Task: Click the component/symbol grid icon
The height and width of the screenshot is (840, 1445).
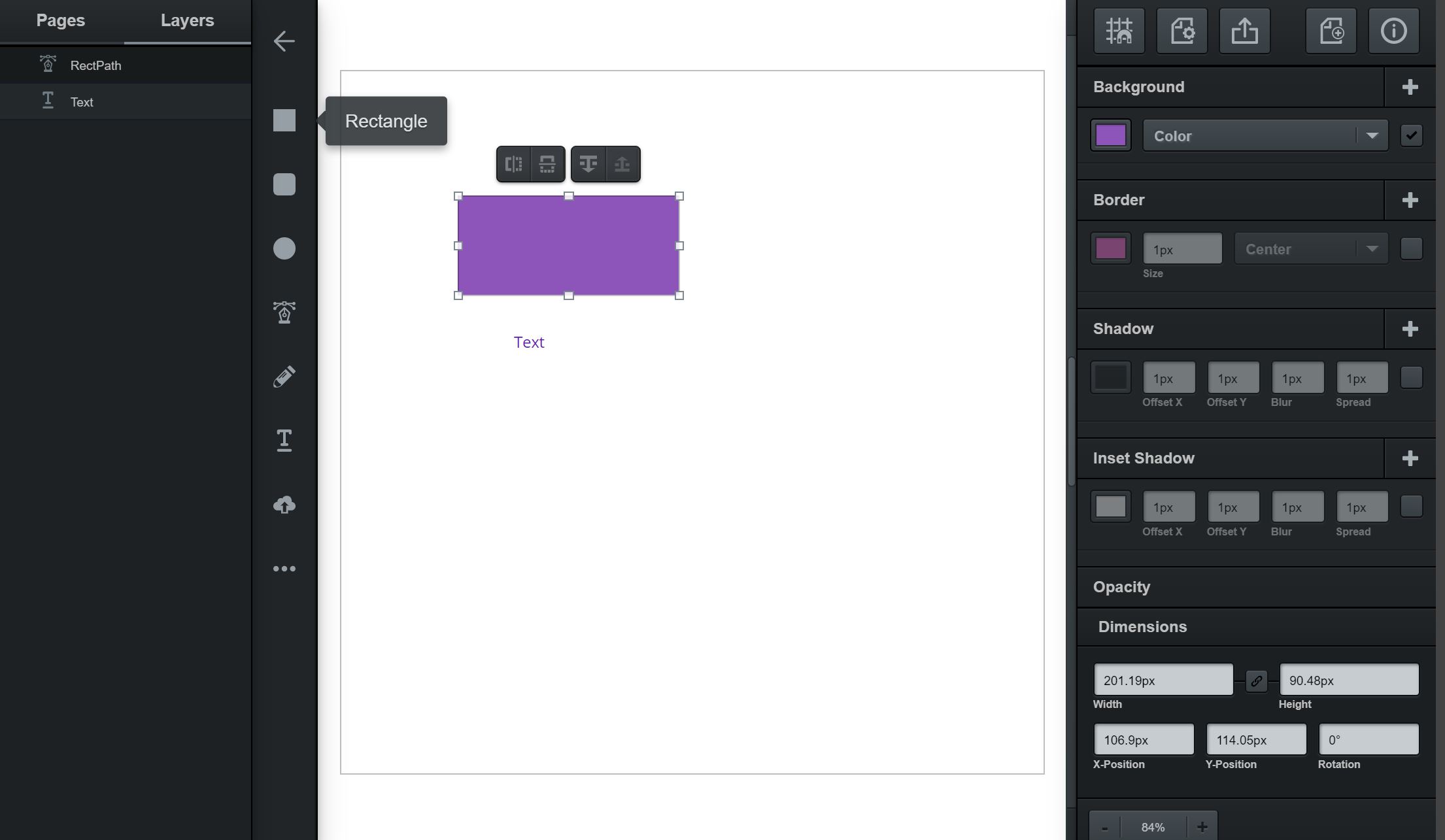Action: pyautogui.click(x=1119, y=29)
